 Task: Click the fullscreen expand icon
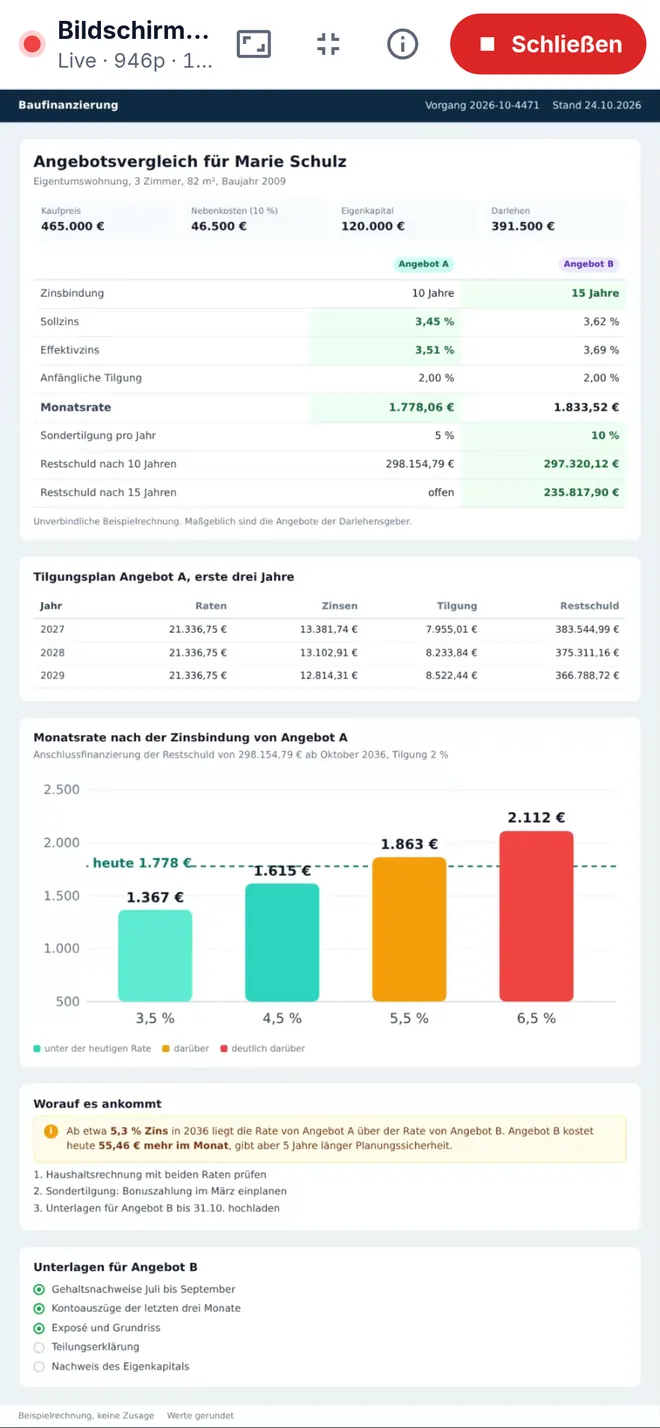pyautogui.click(x=253, y=44)
